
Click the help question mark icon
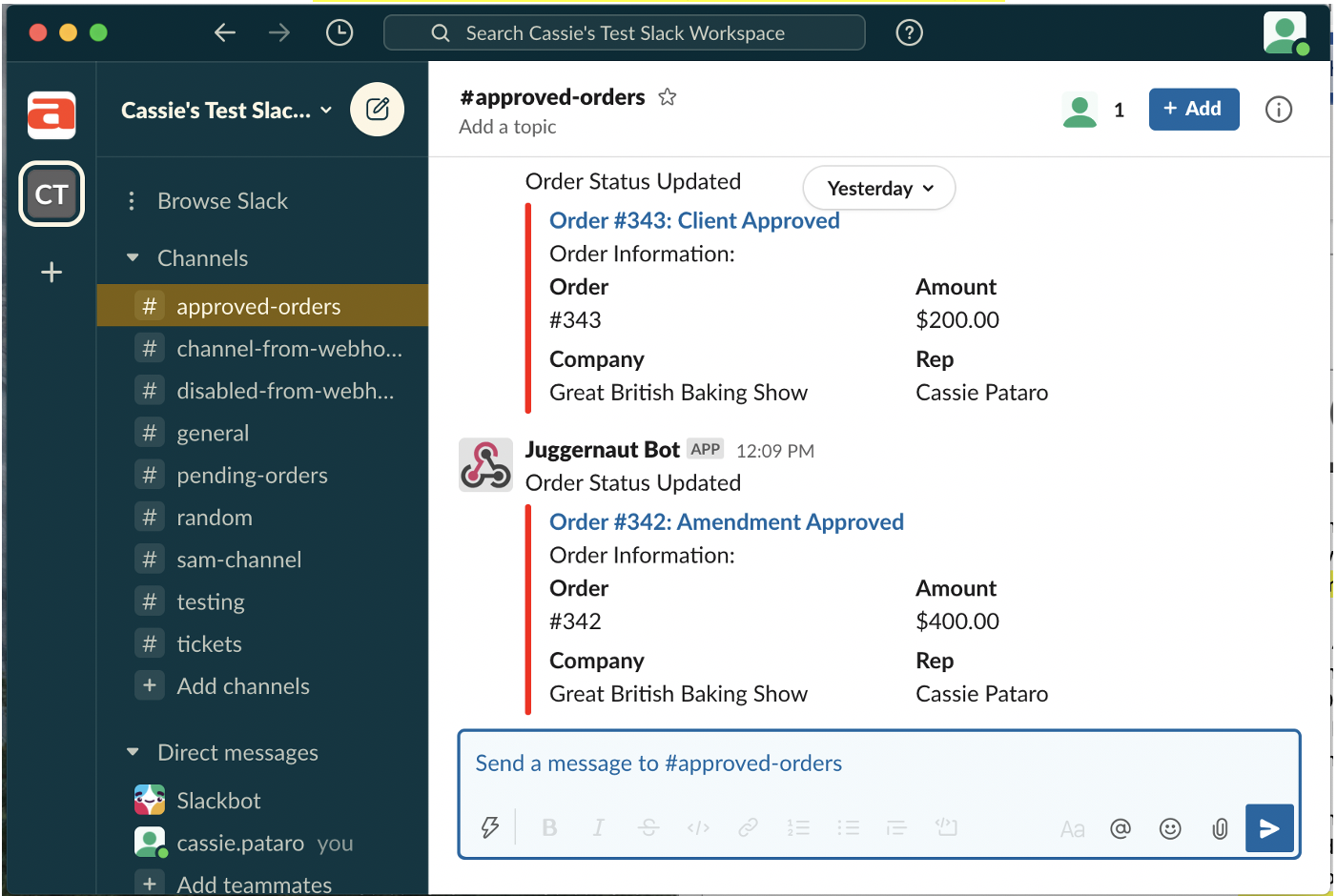pyautogui.click(x=909, y=33)
